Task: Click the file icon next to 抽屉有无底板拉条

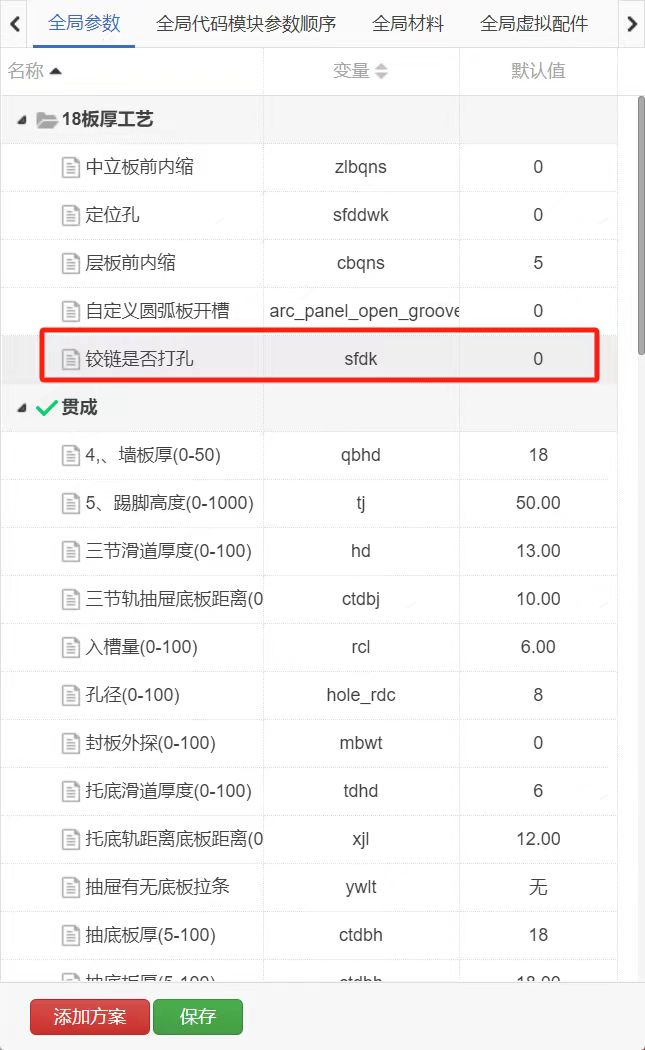Action: [x=71, y=887]
